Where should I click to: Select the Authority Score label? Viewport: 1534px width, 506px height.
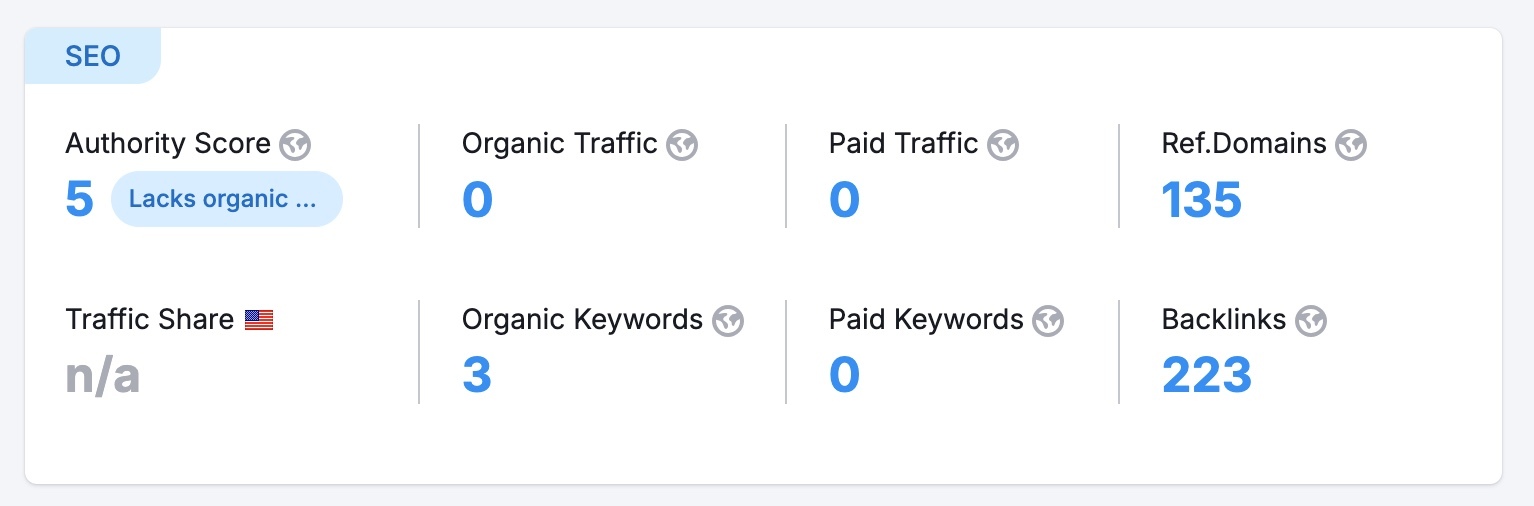168,144
